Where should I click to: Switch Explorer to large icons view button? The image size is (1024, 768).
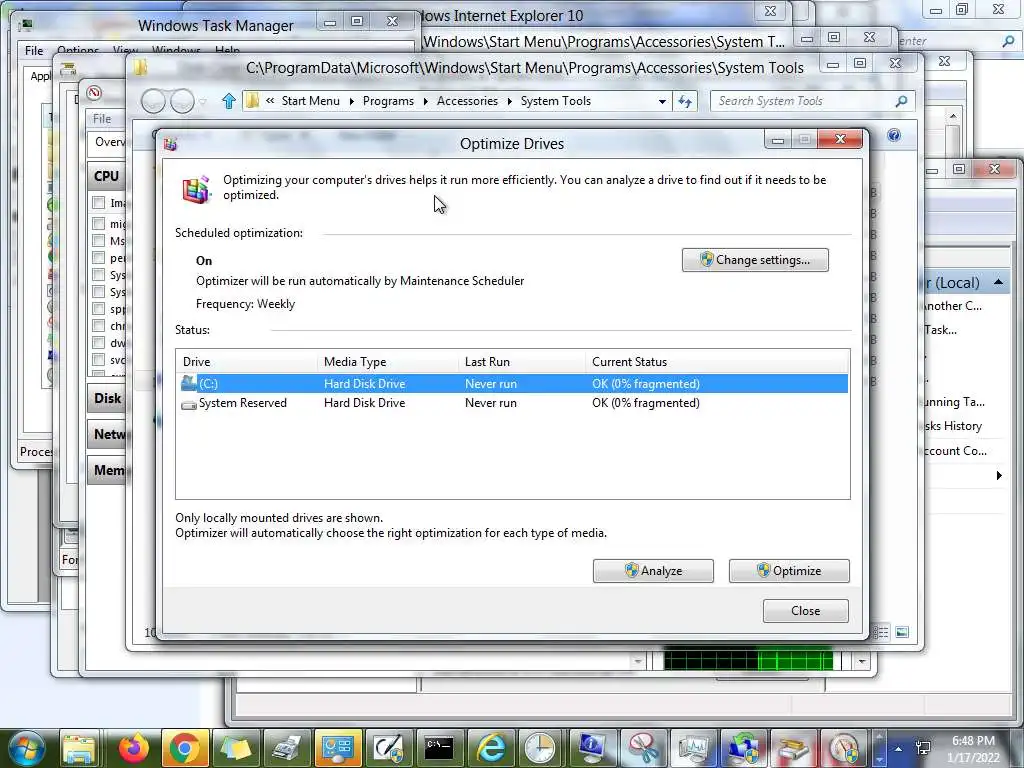tap(902, 632)
